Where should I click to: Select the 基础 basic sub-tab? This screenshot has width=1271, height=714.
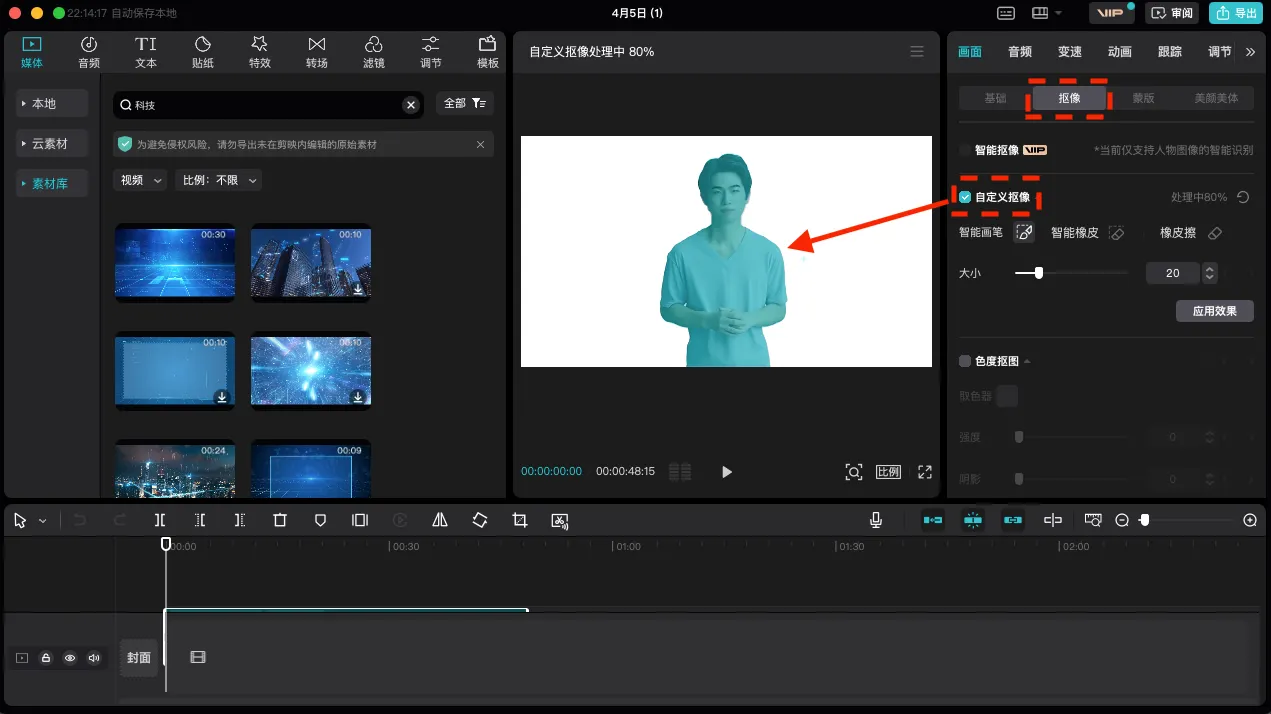coord(996,98)
